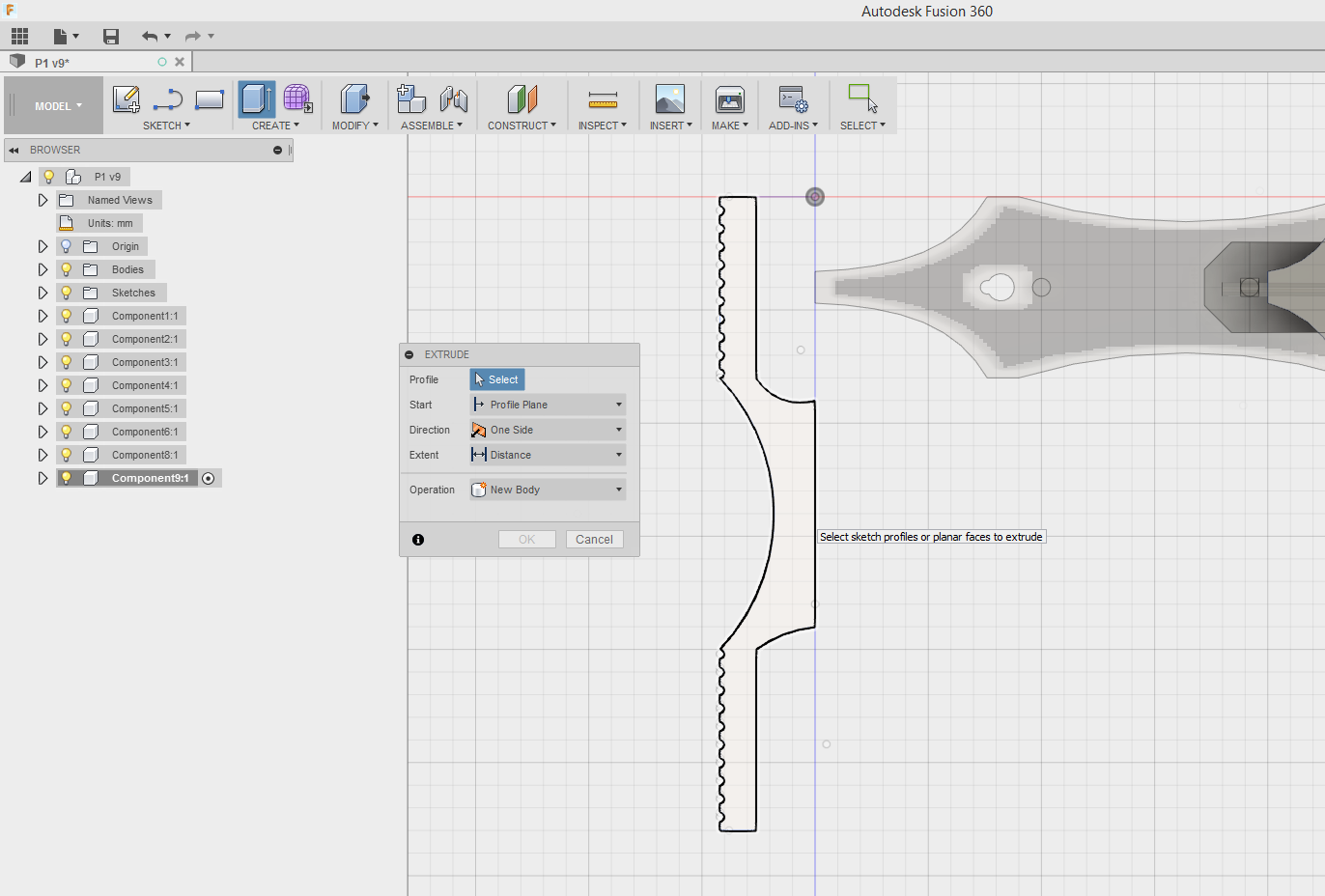Toggle visibility bulb of Bodies folder
Screen dimensions: 1325x896
[66, 269]
